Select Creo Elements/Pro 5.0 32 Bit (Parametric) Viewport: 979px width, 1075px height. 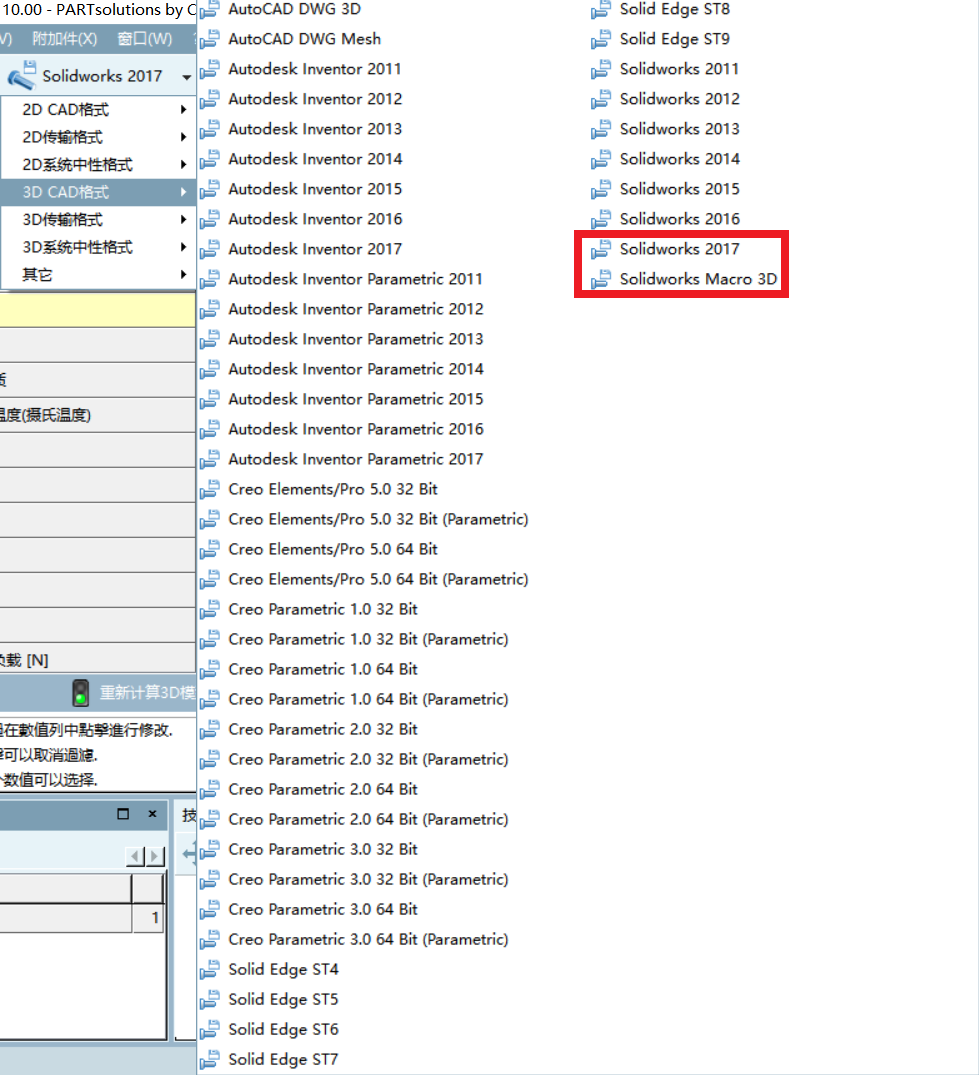(378, 520)
